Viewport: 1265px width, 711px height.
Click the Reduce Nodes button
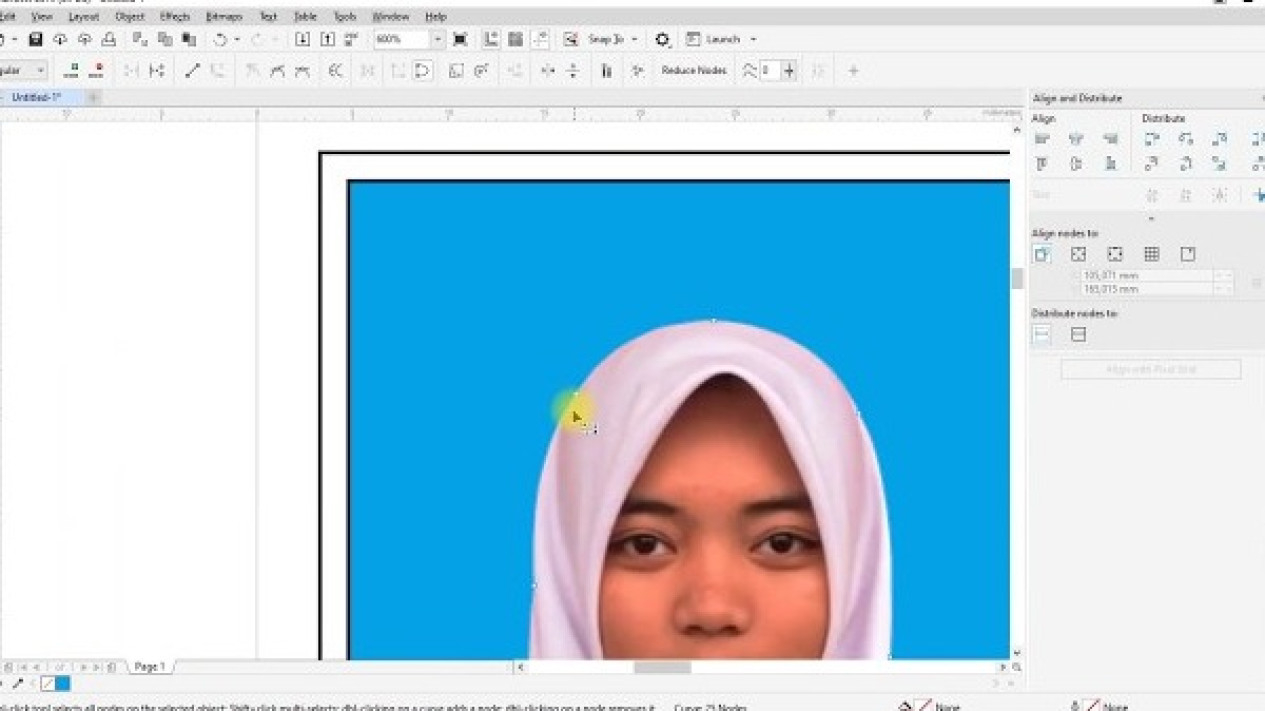pyautogui.click(x=693, y=70)
